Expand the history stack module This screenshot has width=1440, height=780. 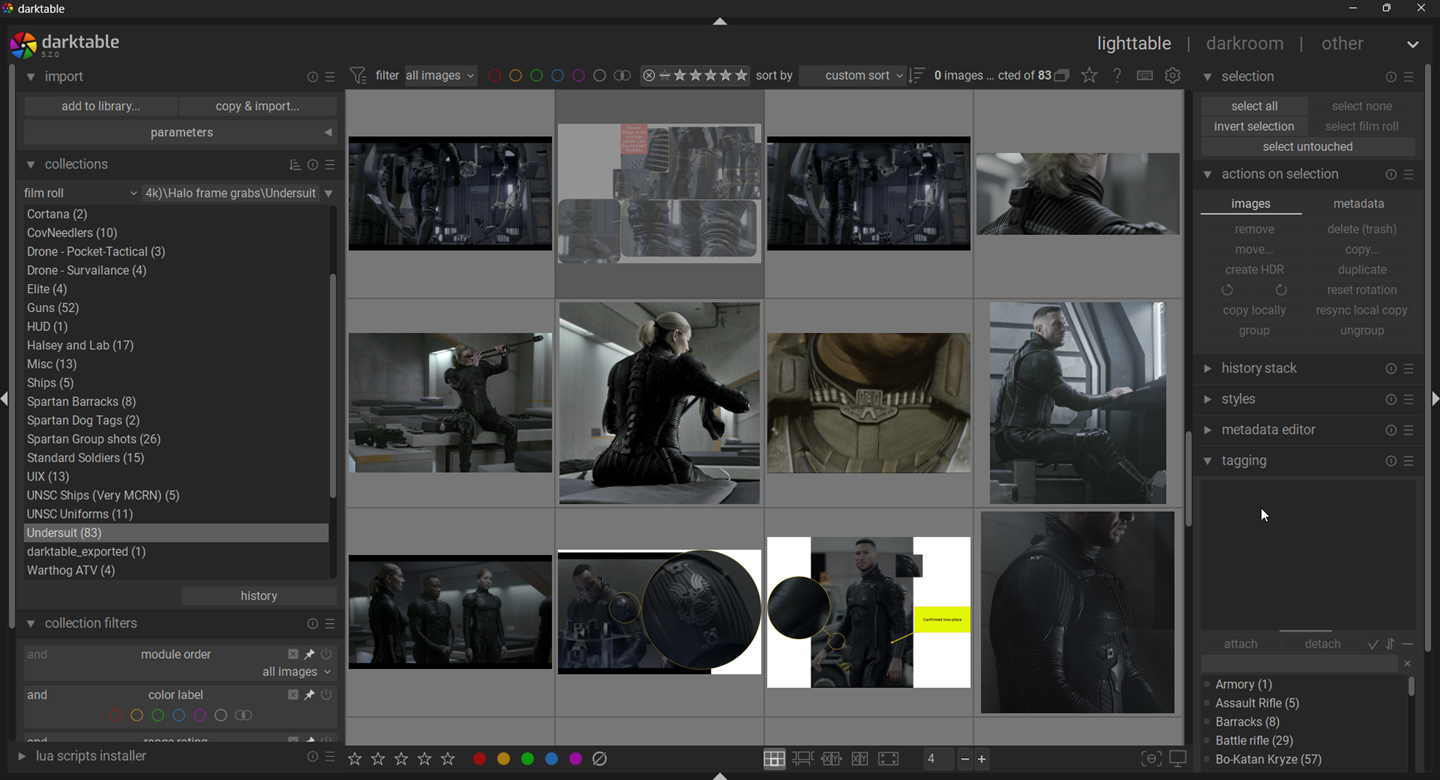pos(1259,369)
